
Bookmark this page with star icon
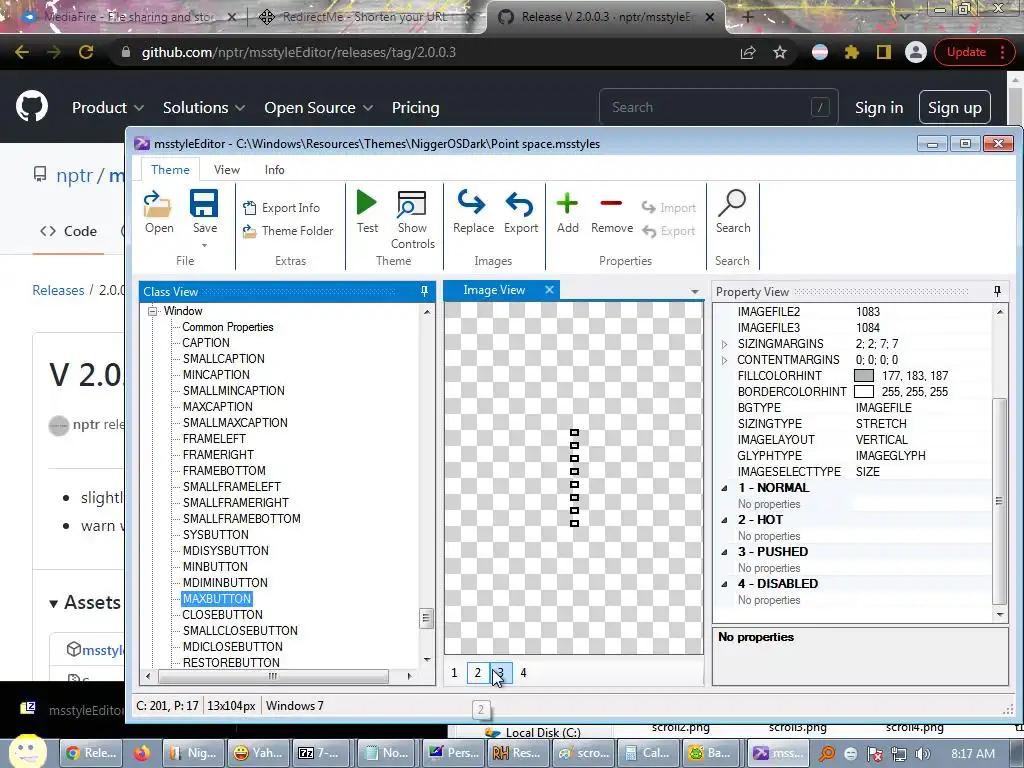pos(780,52)
